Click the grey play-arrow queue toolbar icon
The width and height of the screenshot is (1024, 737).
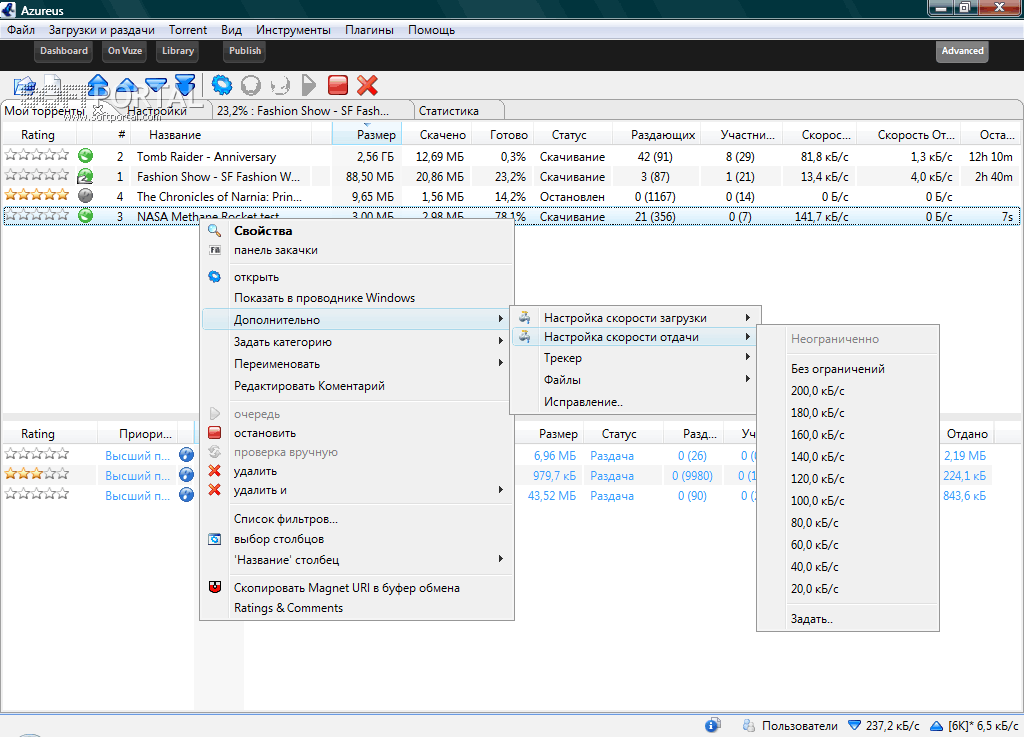coord(309,85)
